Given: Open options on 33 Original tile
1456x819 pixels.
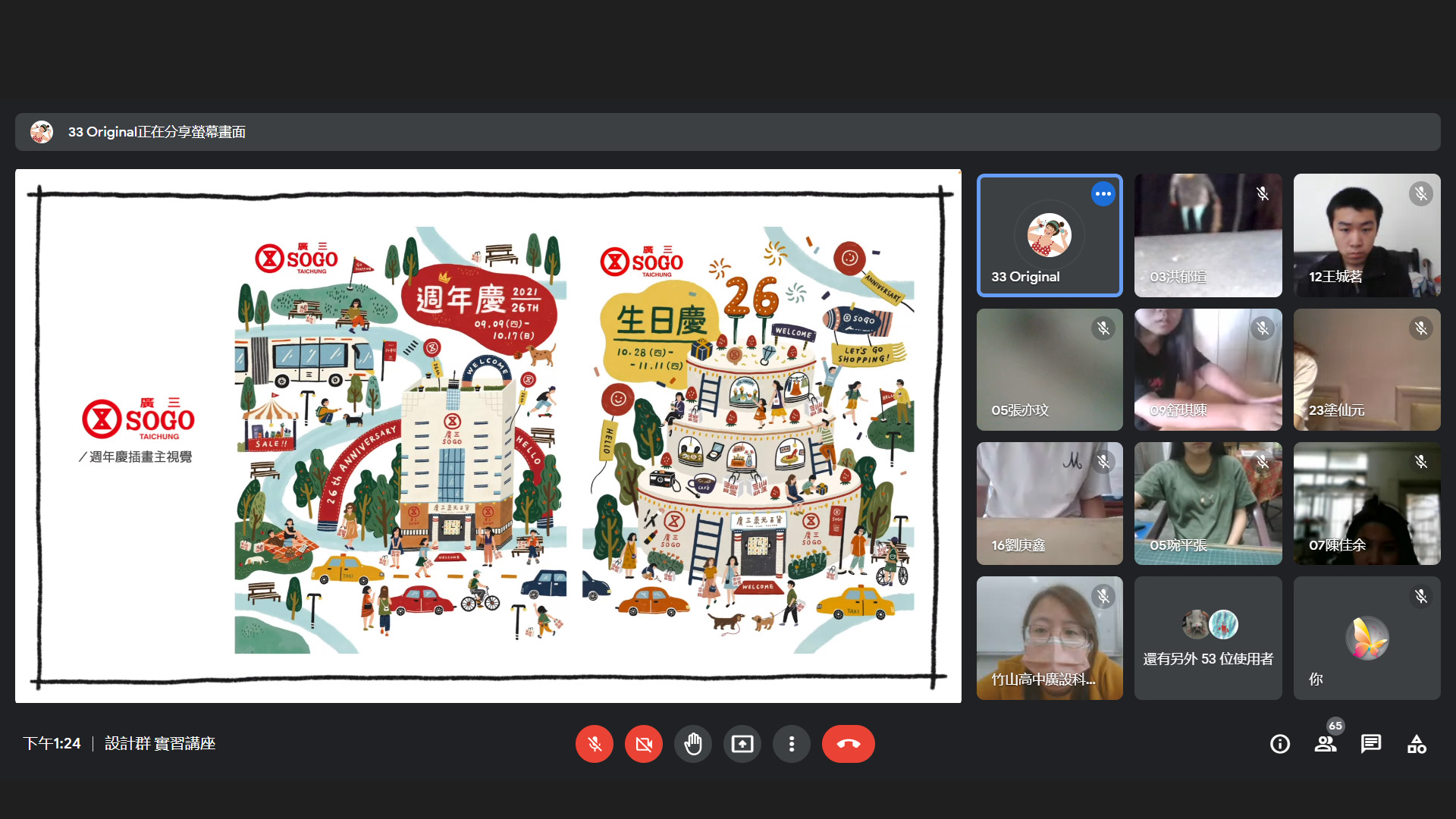Looking at the screenshot, I should 1103,194.
